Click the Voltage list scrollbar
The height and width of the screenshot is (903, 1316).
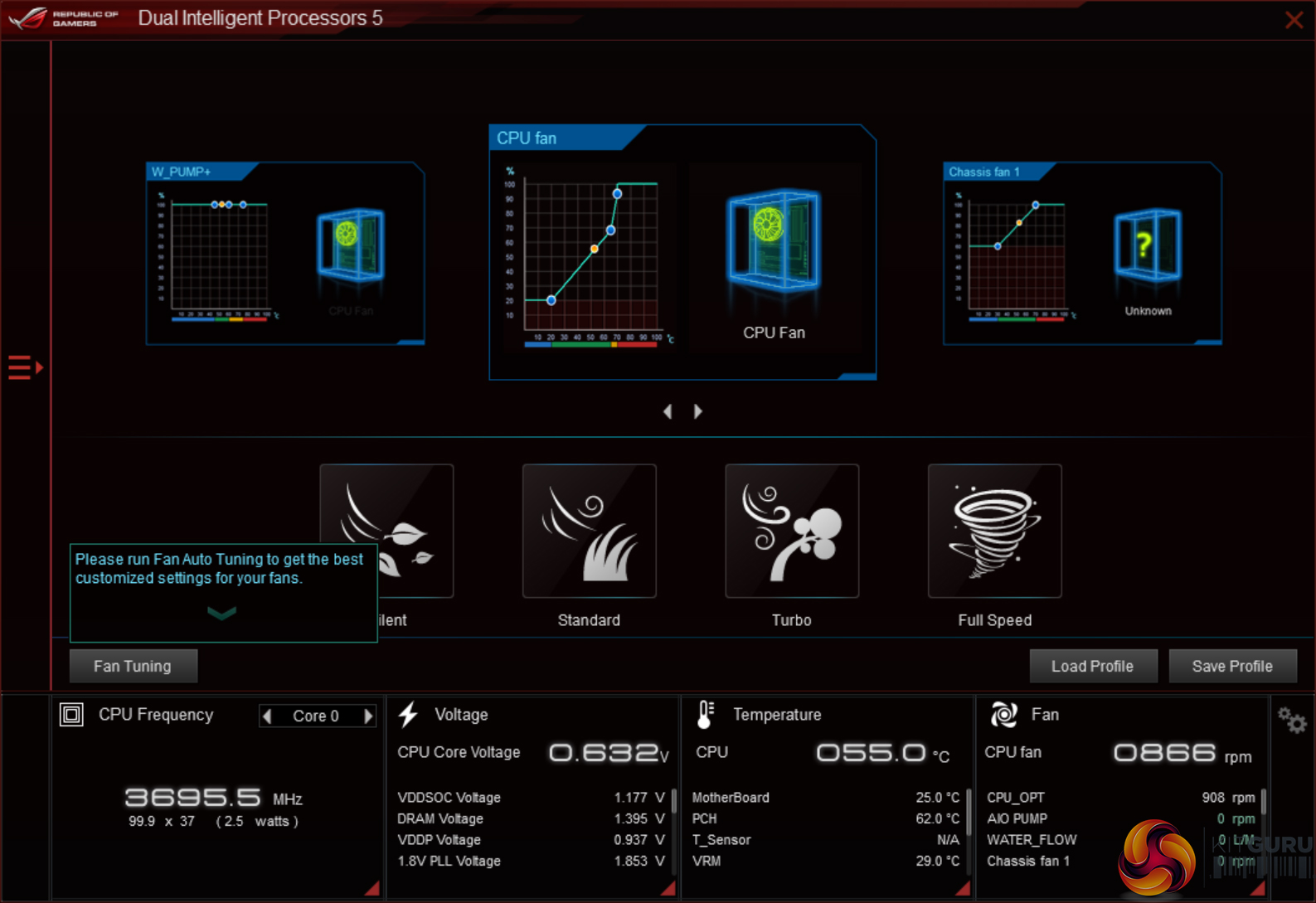pos(673,802)
